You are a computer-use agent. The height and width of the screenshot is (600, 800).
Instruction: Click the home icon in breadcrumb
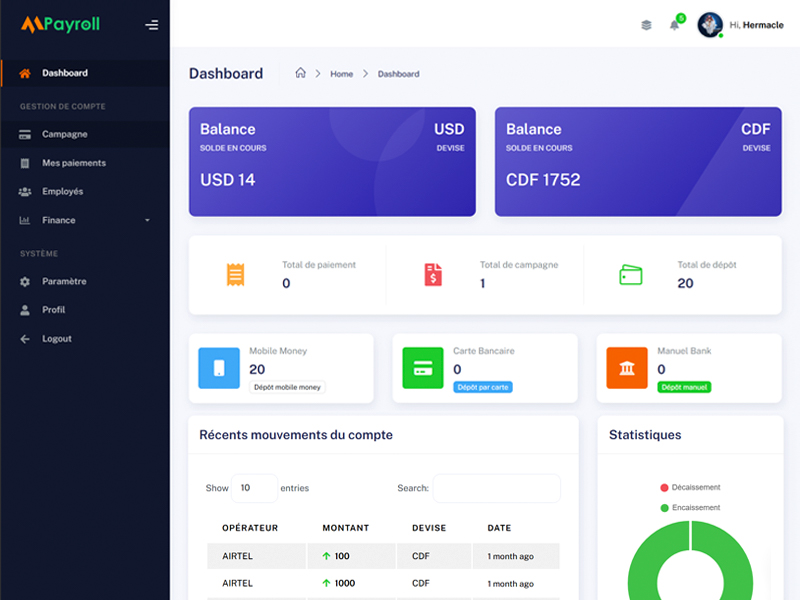click(300, 73)
